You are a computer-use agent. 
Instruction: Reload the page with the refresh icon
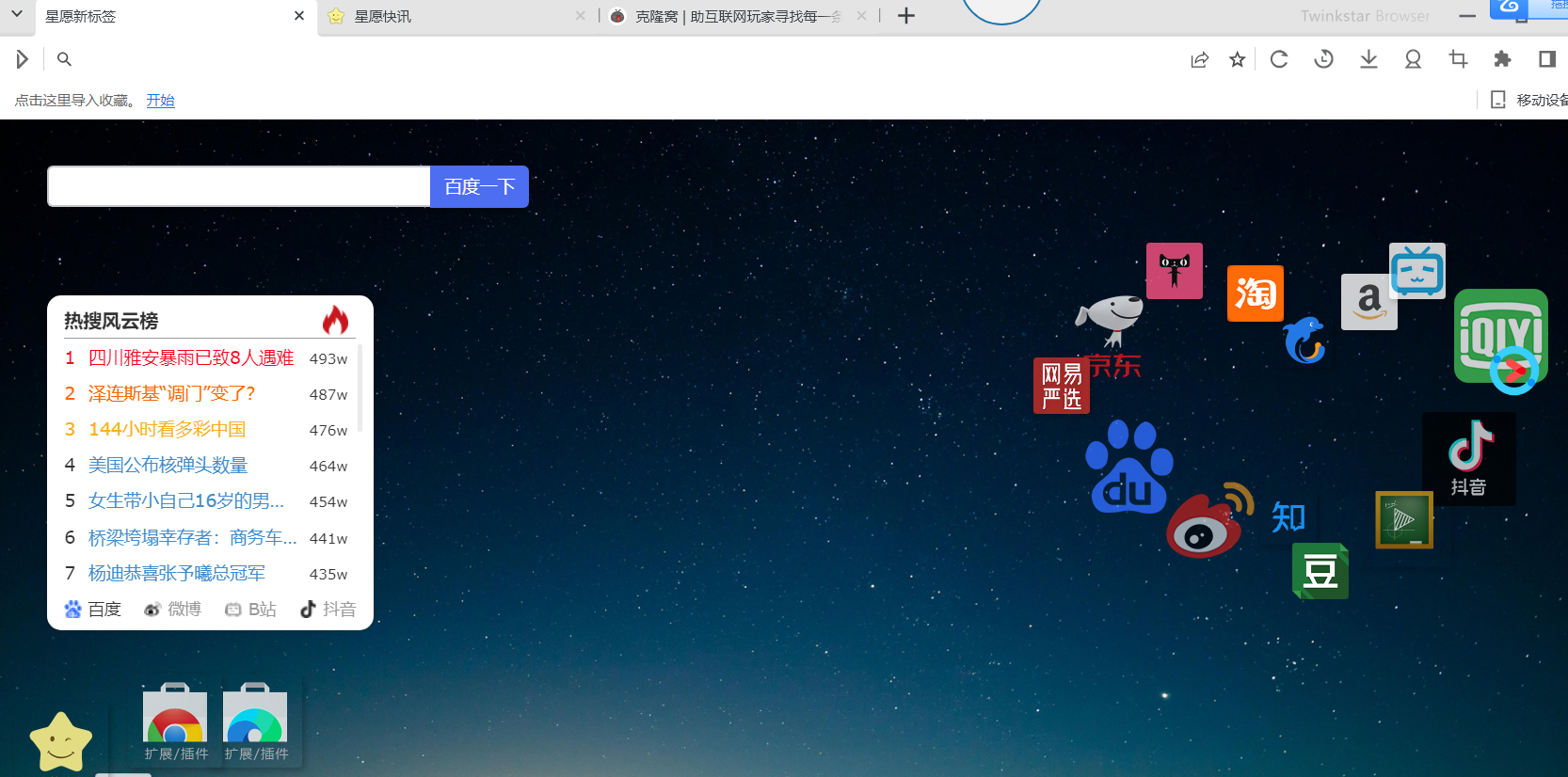click(1279, 59)
